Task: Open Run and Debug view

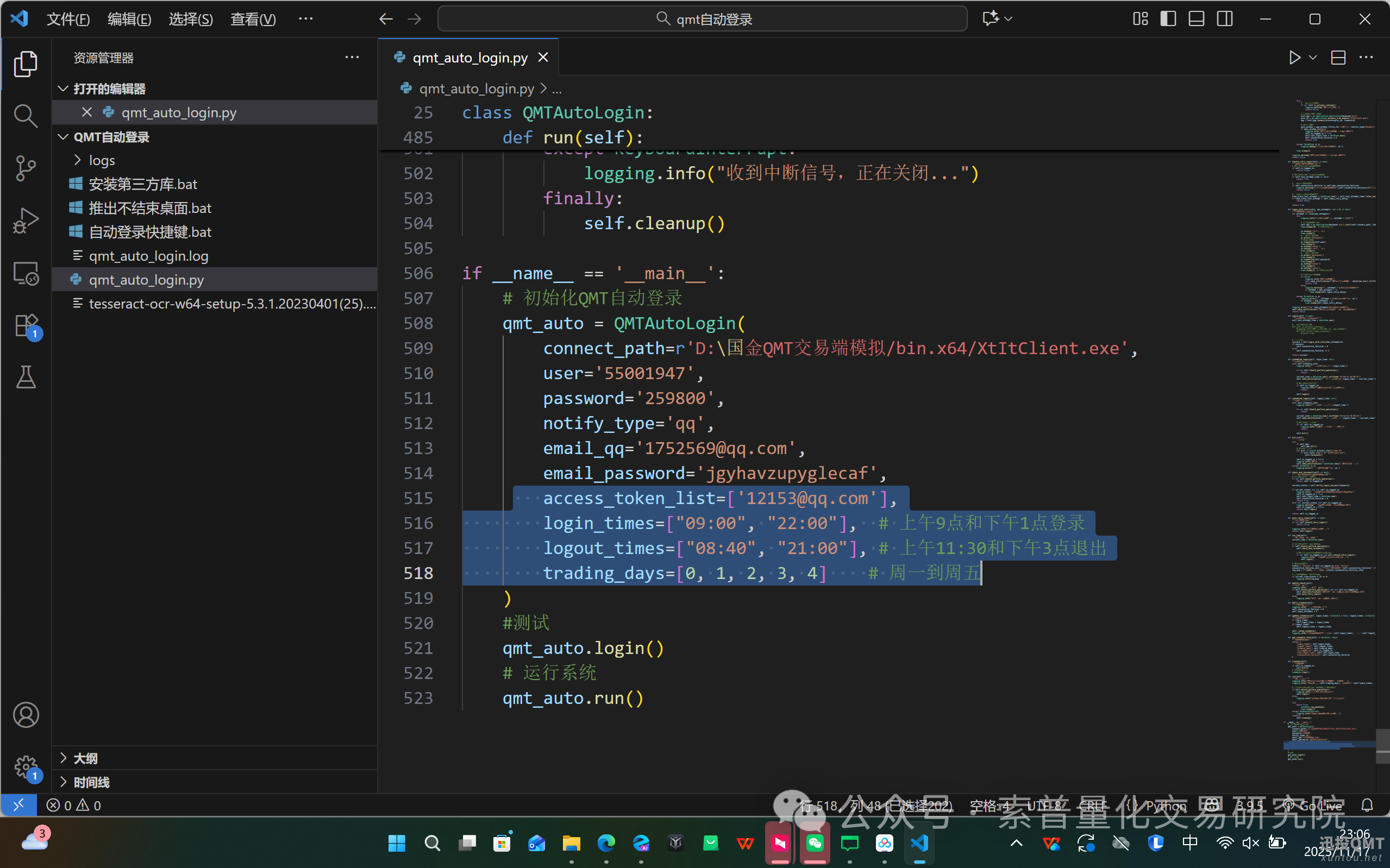Action: pos(25,221)
